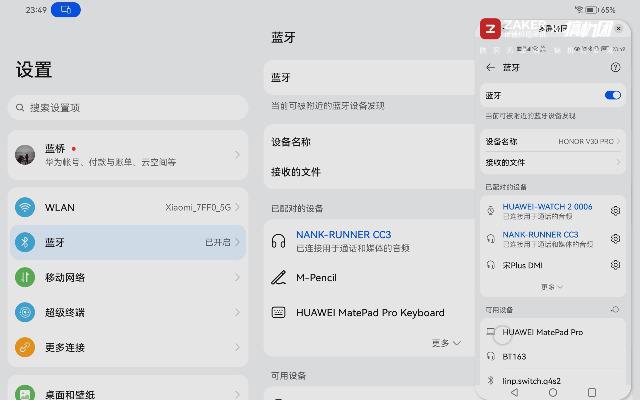
Task: Open settings gear for NANK-RUNNER CC3
Action: 616,238
